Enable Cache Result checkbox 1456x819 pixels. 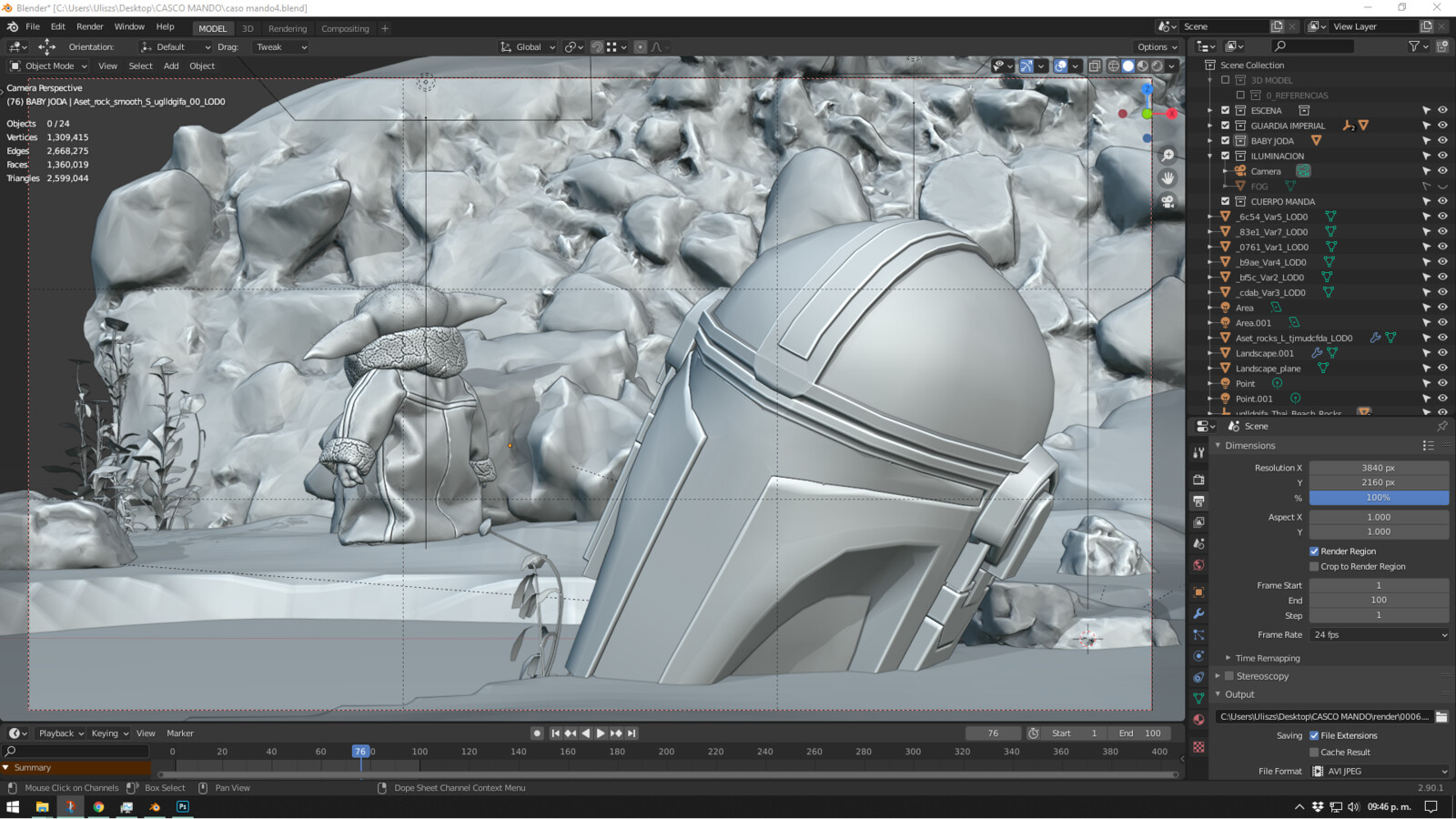coord(1314,753)
